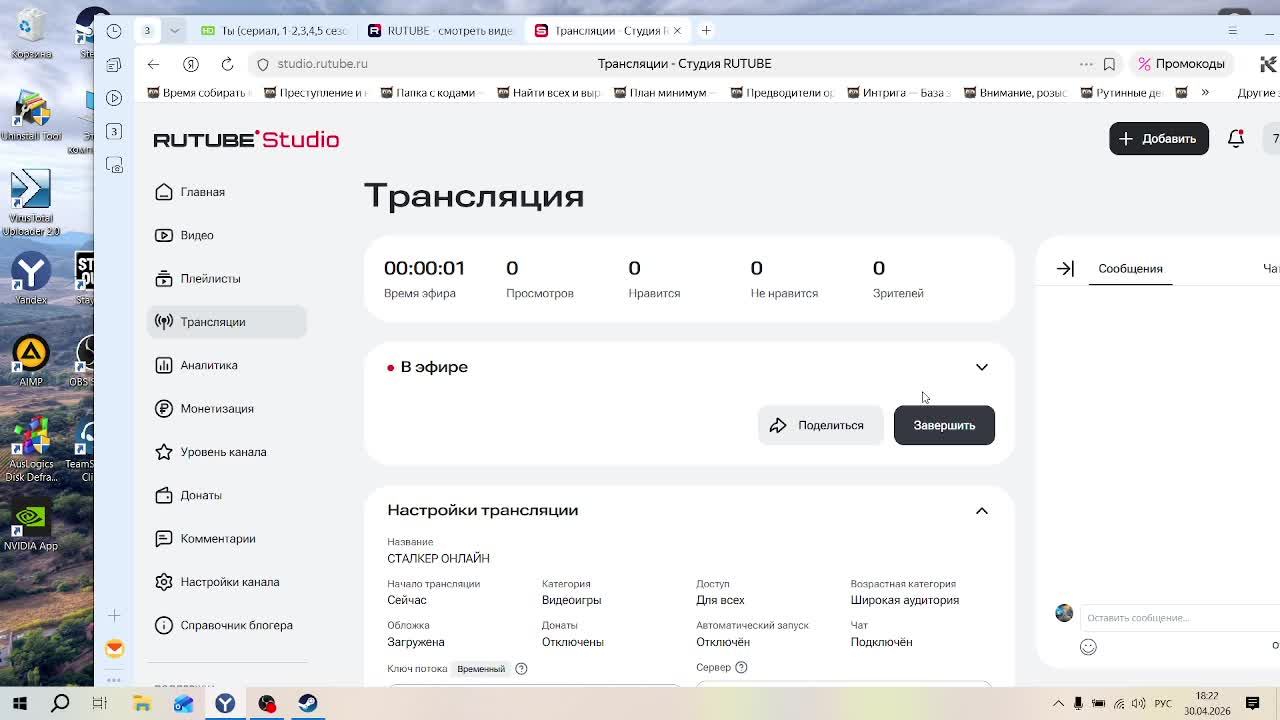Click the Для всех access value
The width and height of the screenshot is (1280, 720).
tap(720, 600)
